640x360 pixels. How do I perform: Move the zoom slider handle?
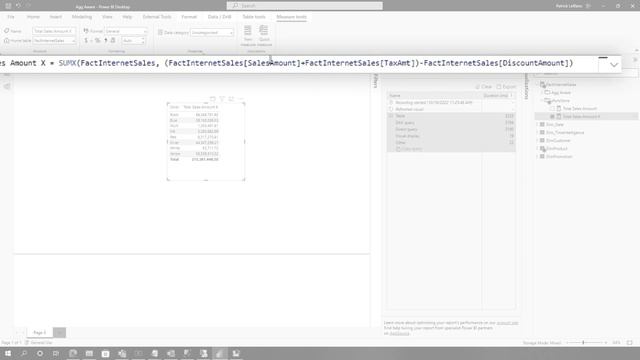(583, 343)
